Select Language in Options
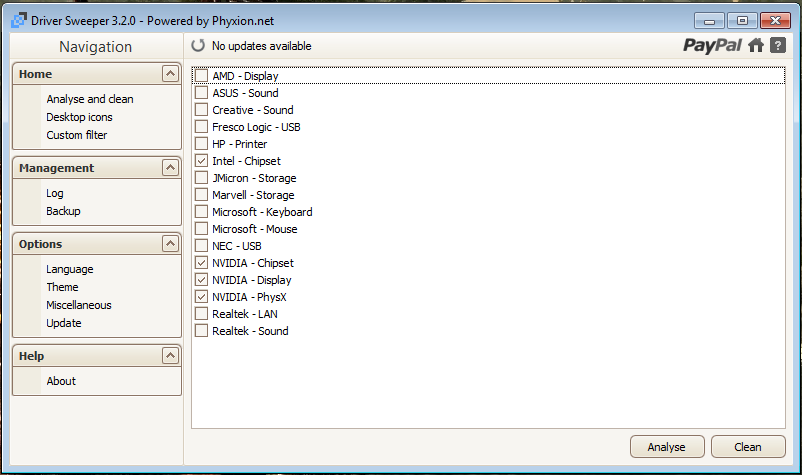The width and height of the screenshot is (802, 475). (69, 269)
